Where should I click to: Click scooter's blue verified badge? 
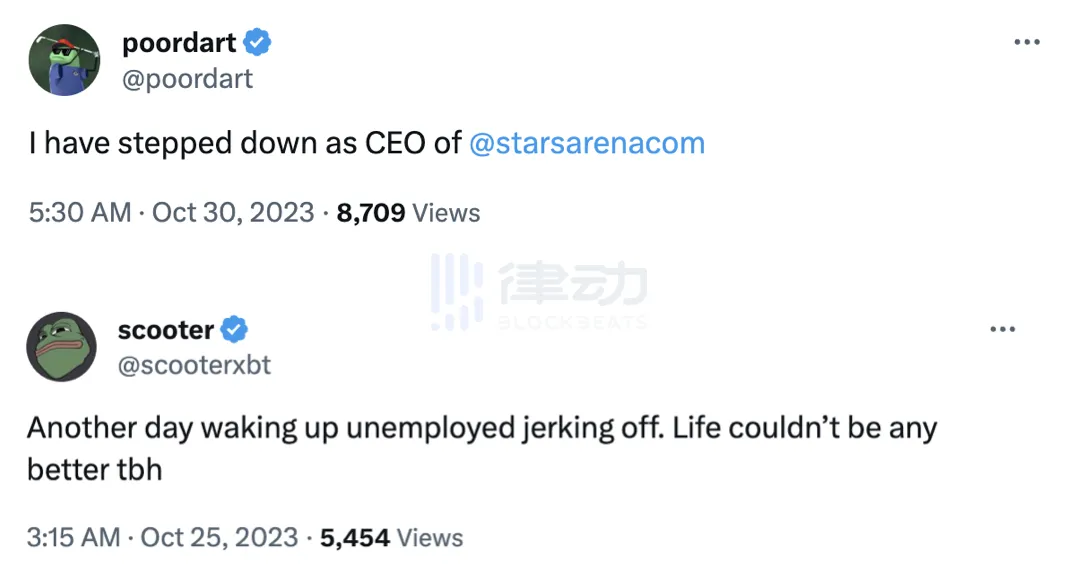click(x=234, y=329)
